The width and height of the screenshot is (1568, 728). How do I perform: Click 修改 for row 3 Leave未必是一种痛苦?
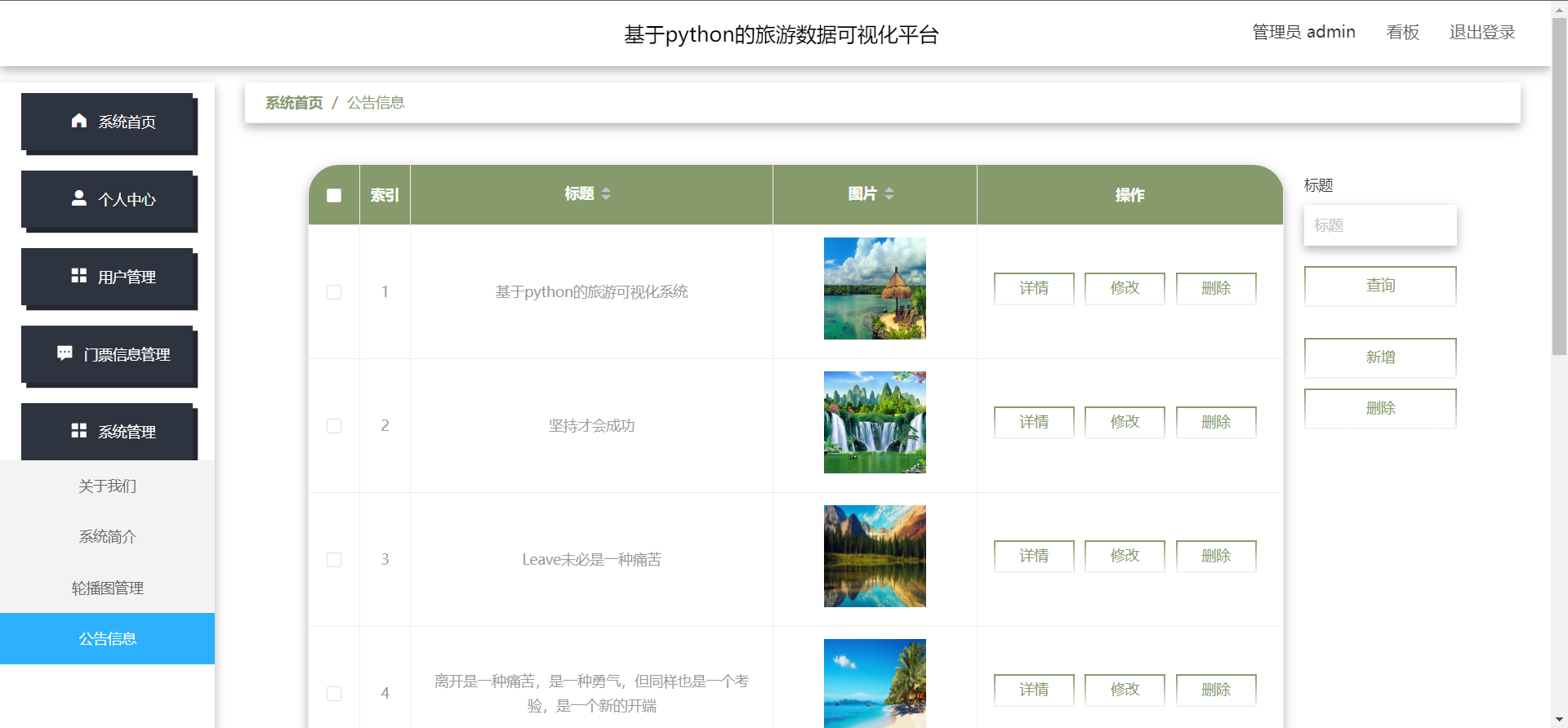(1125, 556)
